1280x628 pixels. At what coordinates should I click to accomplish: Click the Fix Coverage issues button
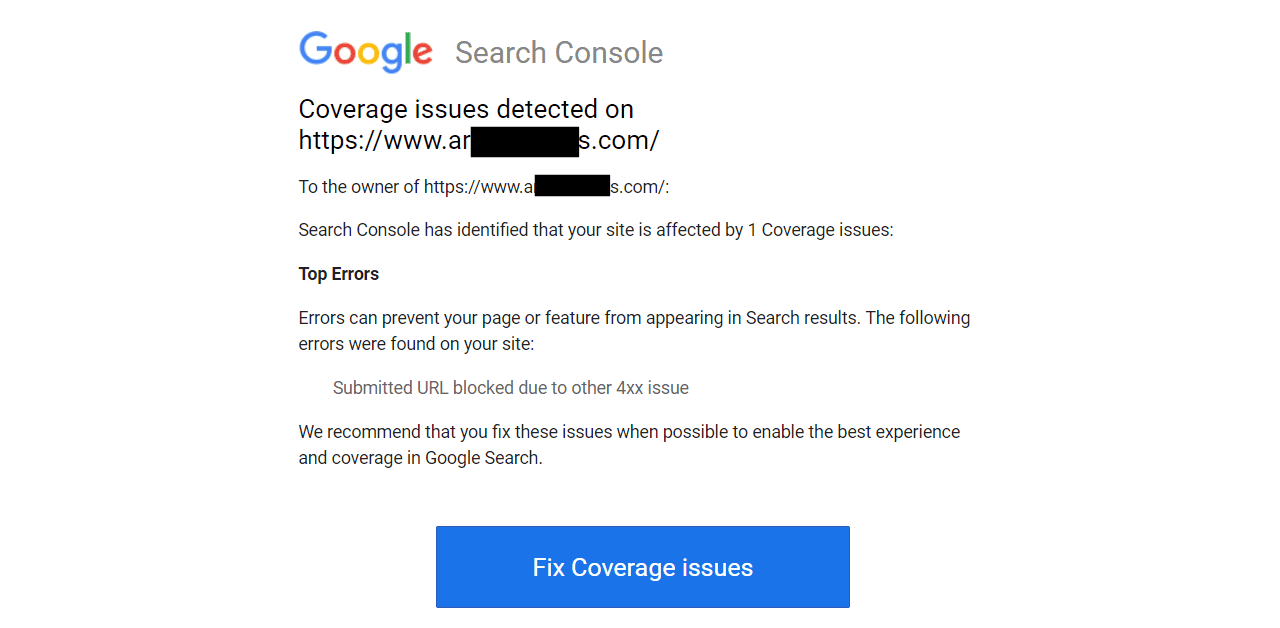click(642, 567)
